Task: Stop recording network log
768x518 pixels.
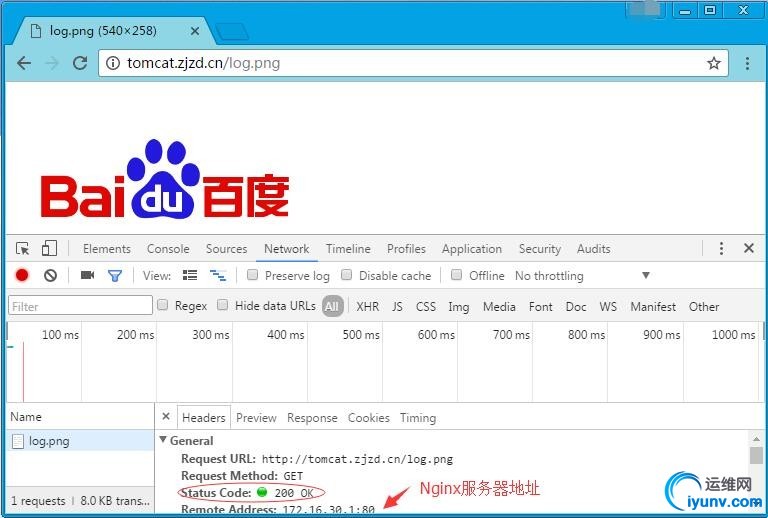Action: [22, 275]
